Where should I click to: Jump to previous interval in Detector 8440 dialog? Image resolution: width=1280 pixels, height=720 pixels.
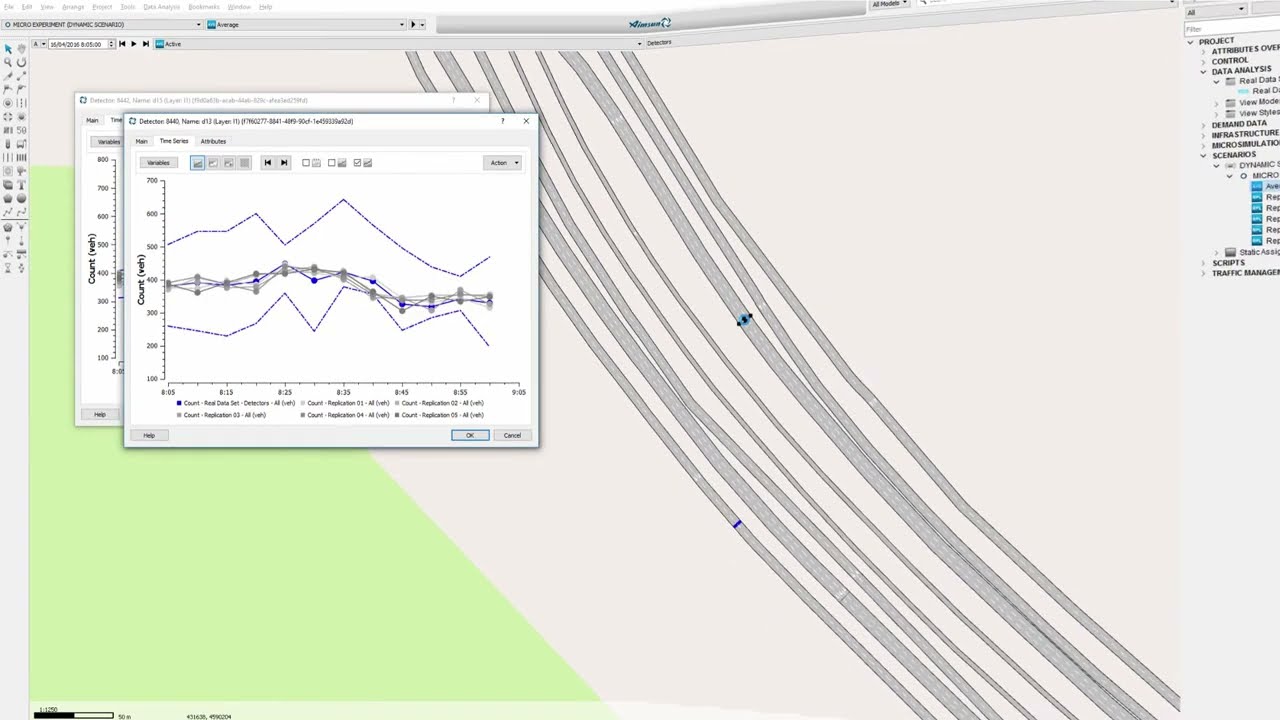[267, 162]
